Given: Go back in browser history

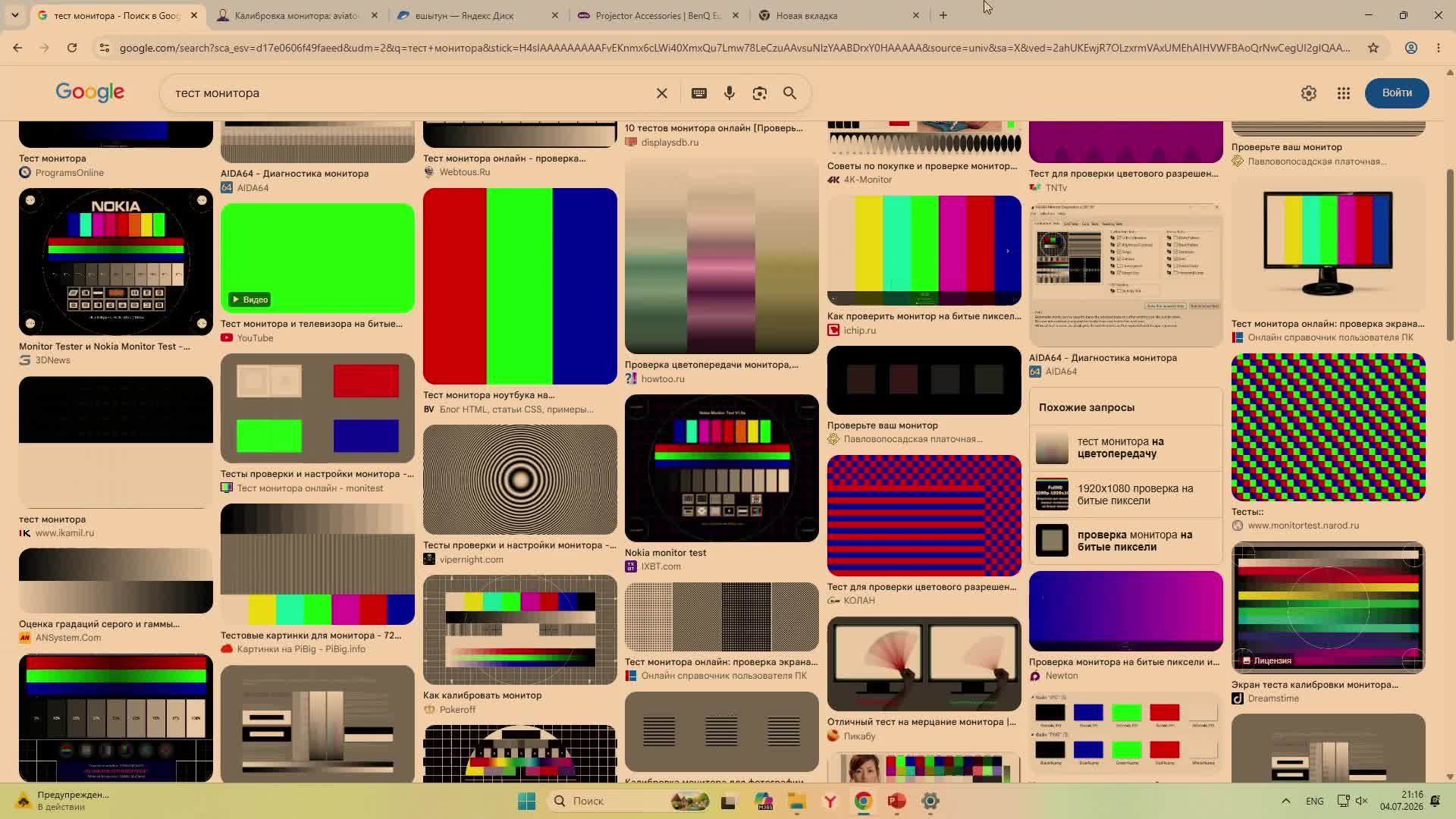Looking at the screenshot, I should point(17,48).
